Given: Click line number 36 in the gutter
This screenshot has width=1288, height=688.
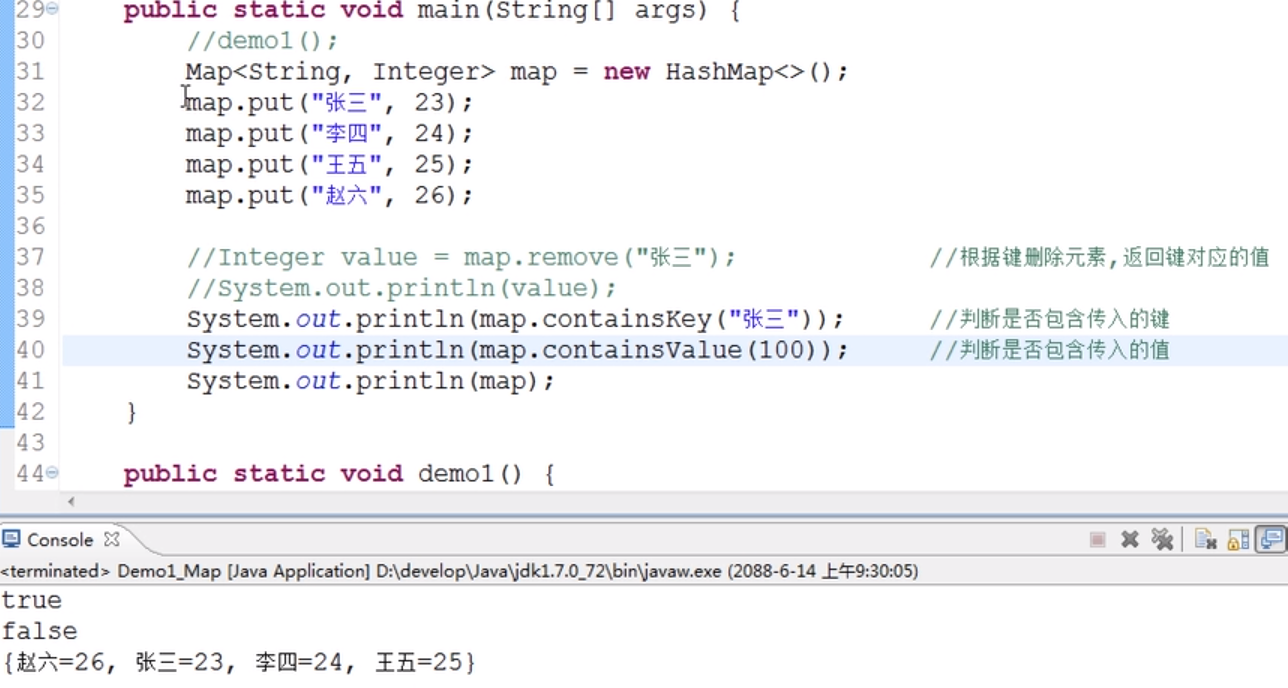Looking at the screenshot, I should tap(30, 226).
